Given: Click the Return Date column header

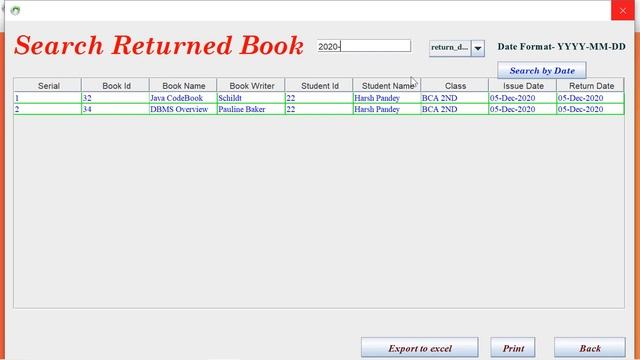Looking at the screenshot, I should coord(591,86).
